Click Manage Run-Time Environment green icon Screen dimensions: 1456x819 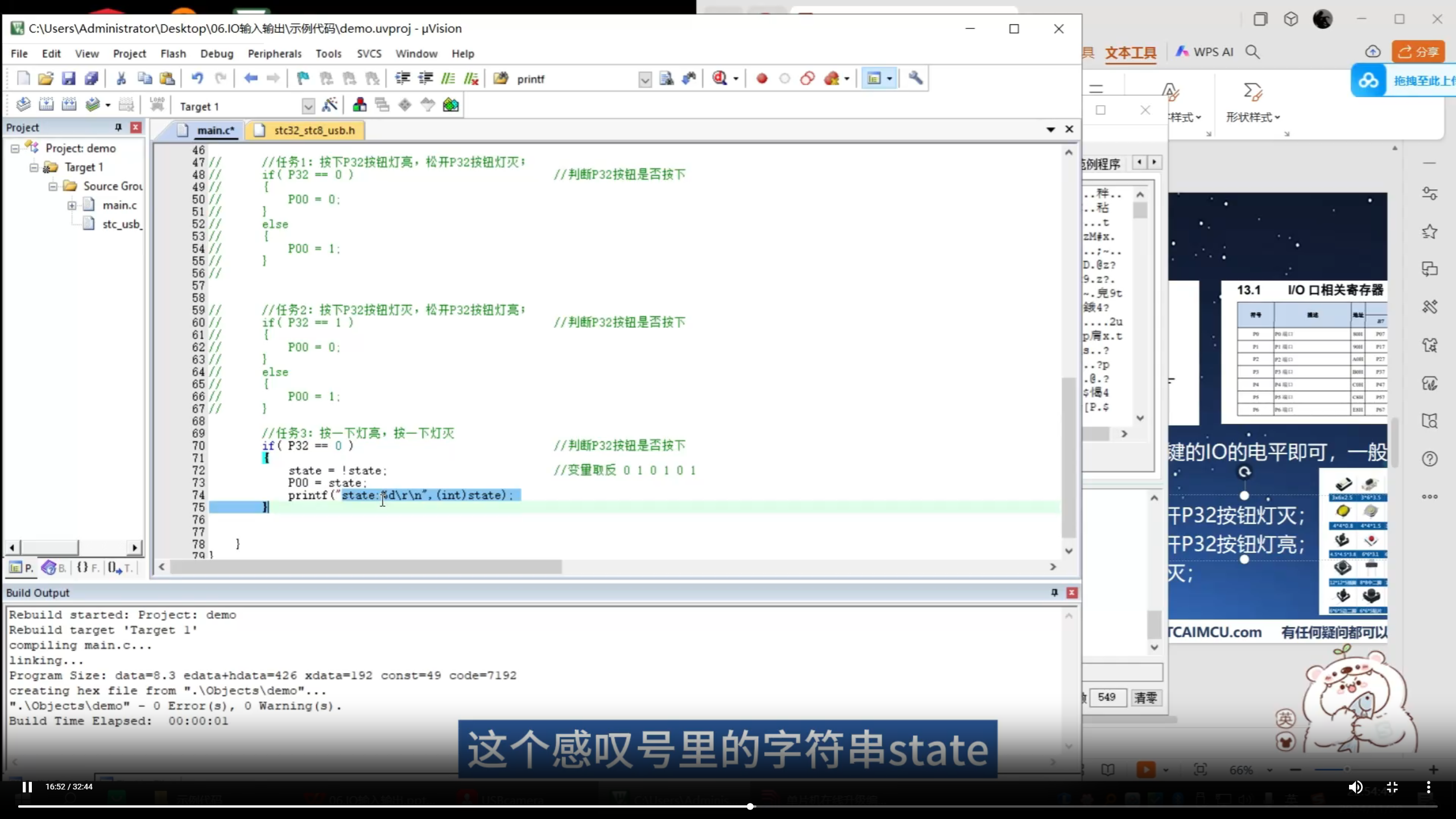(450, 105)
